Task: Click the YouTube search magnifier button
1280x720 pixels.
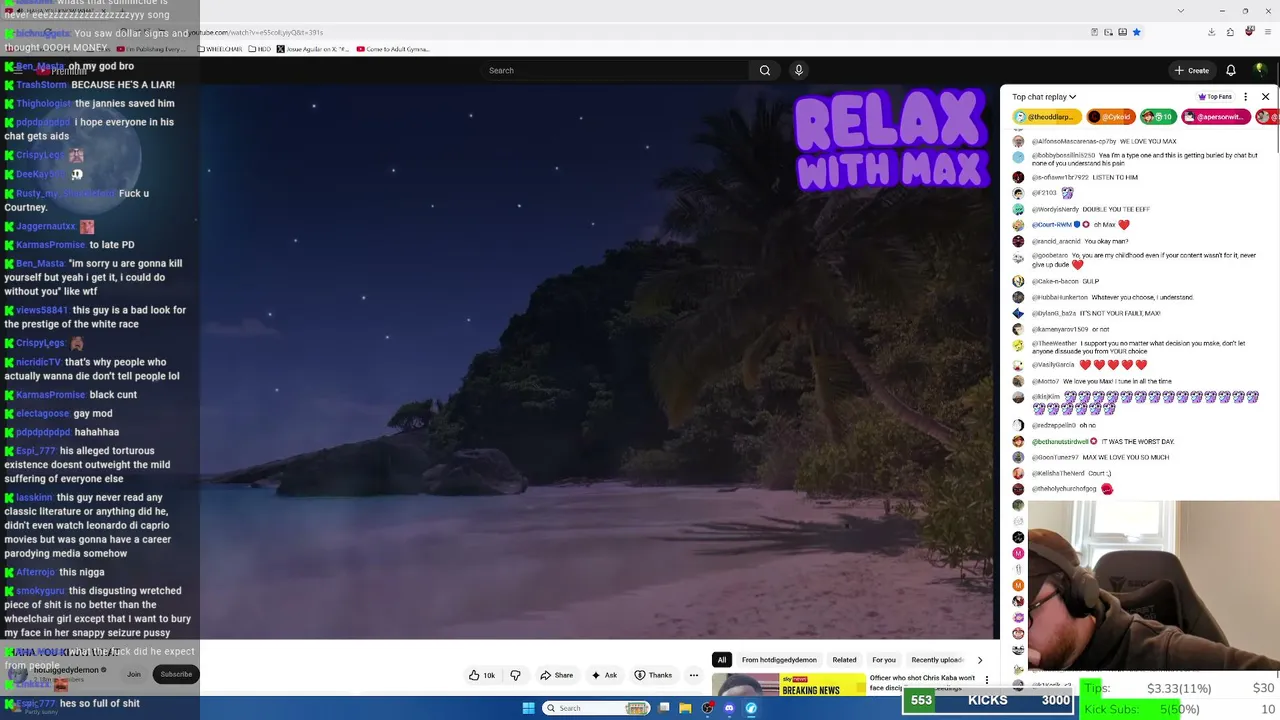Action: [765, 70]
